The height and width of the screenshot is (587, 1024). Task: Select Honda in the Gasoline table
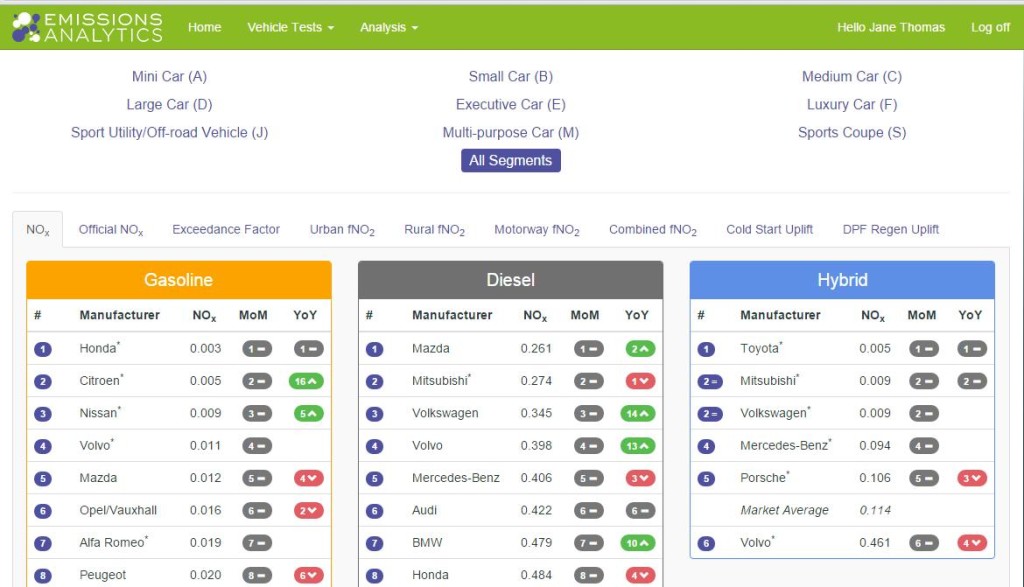point(99,348)
